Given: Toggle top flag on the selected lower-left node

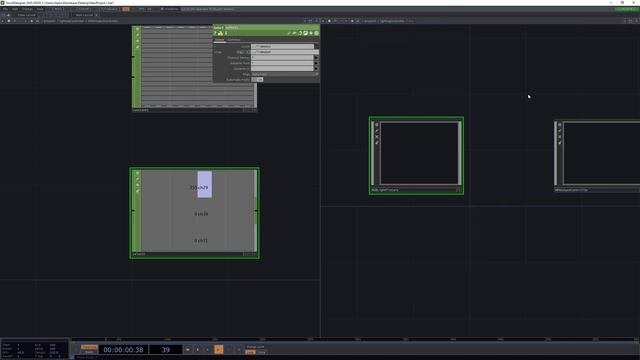Looking at the screenshot, I should (138, 173).
